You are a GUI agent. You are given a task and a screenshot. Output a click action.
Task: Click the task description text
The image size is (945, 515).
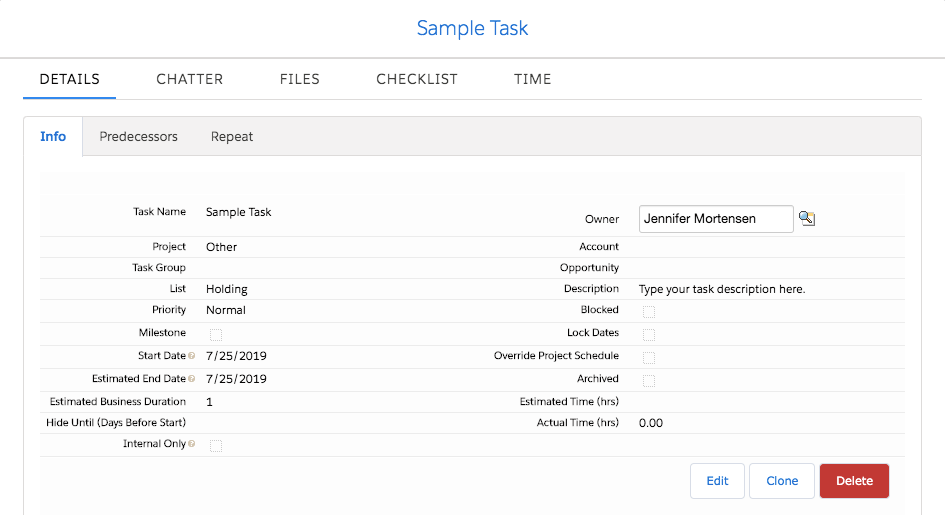tap(722, 289)
